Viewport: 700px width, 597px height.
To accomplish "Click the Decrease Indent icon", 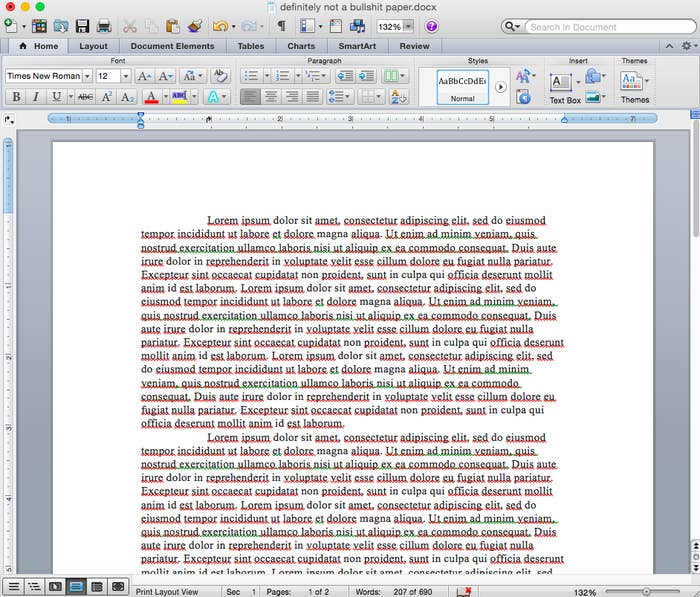I will (x=345, y=75).
